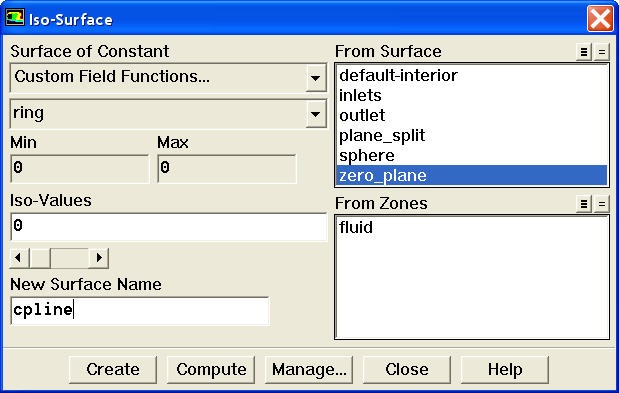Viewport: 619px width, 393px height.
Task: Nudge iso-value slider right arrow
Action: click(x=99, y=258)
